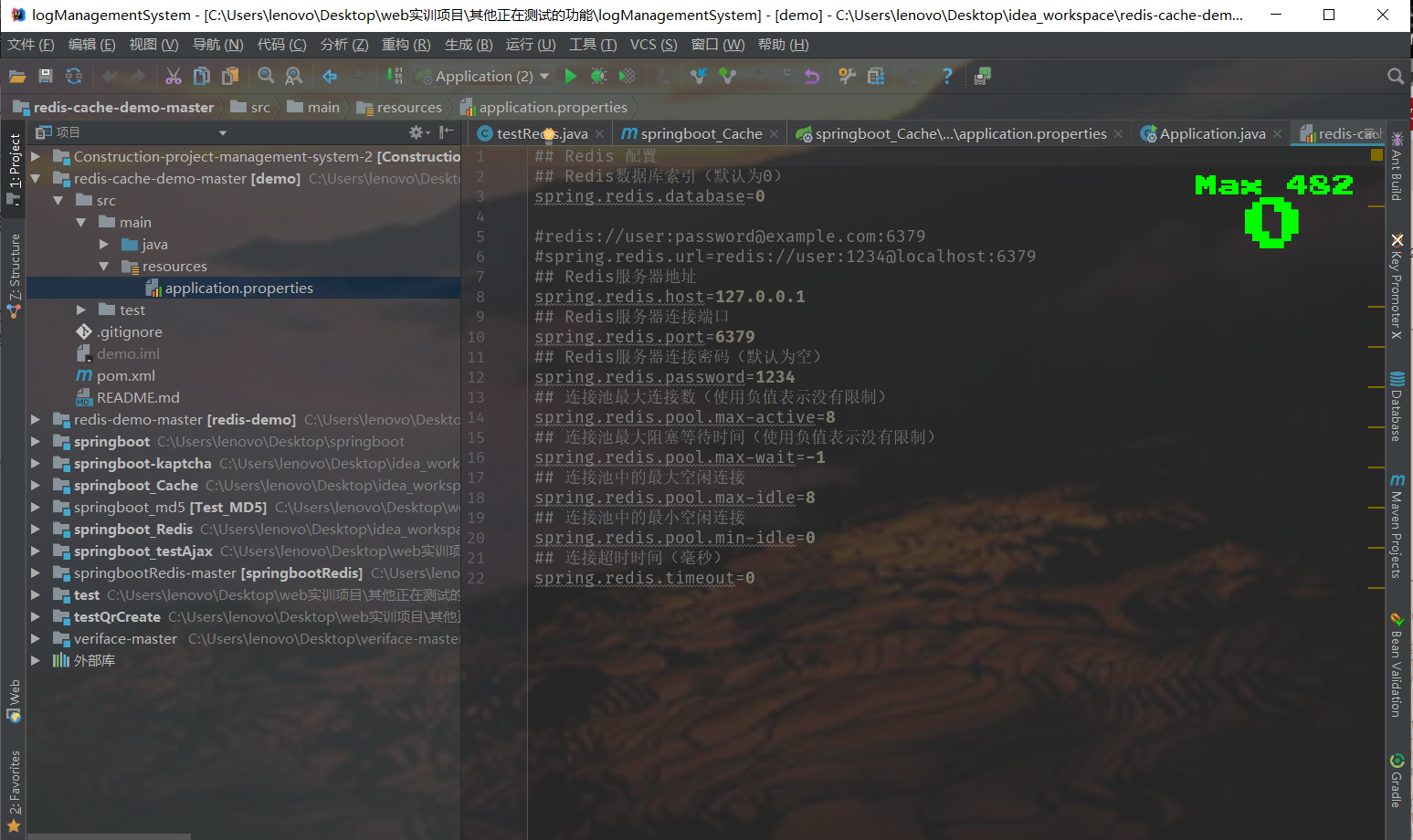Toggle the 2: Favorites tool window
The image size is (1413, 840).
pos(15,791)
